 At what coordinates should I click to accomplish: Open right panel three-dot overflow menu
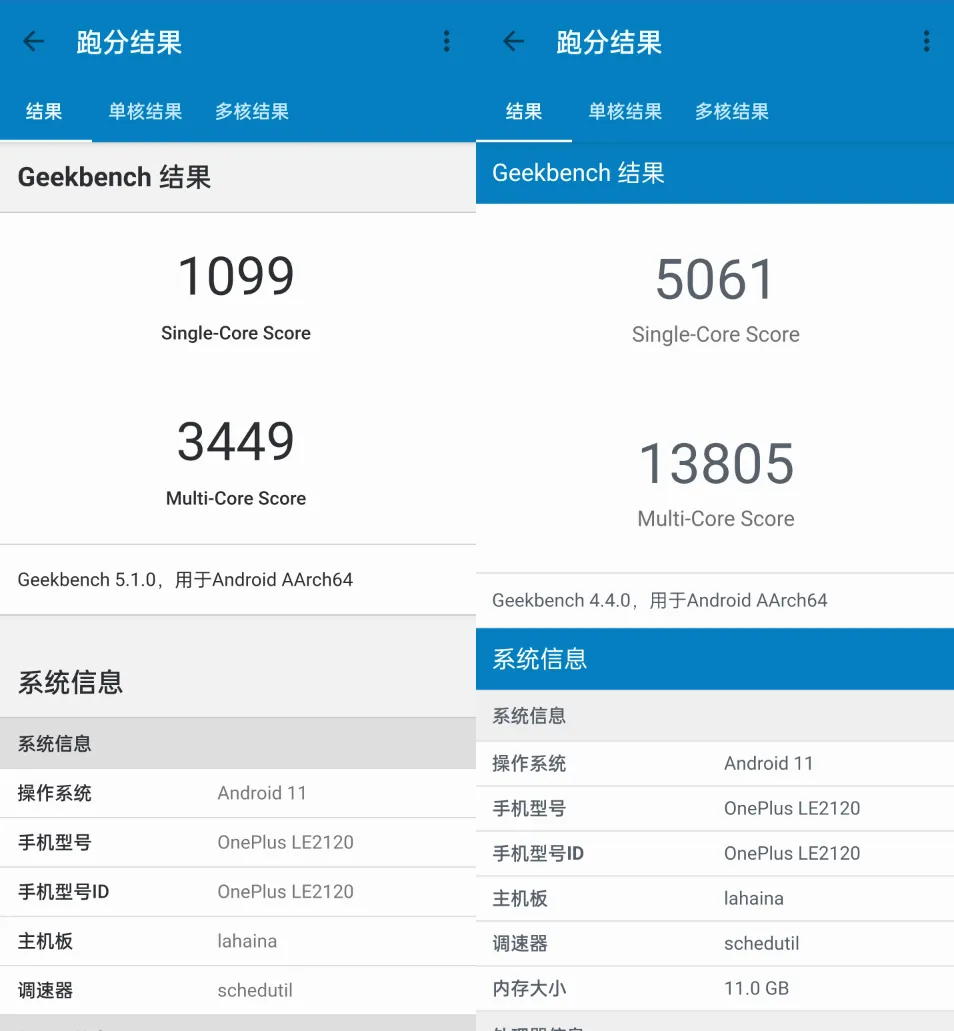[x=926, y=41]
